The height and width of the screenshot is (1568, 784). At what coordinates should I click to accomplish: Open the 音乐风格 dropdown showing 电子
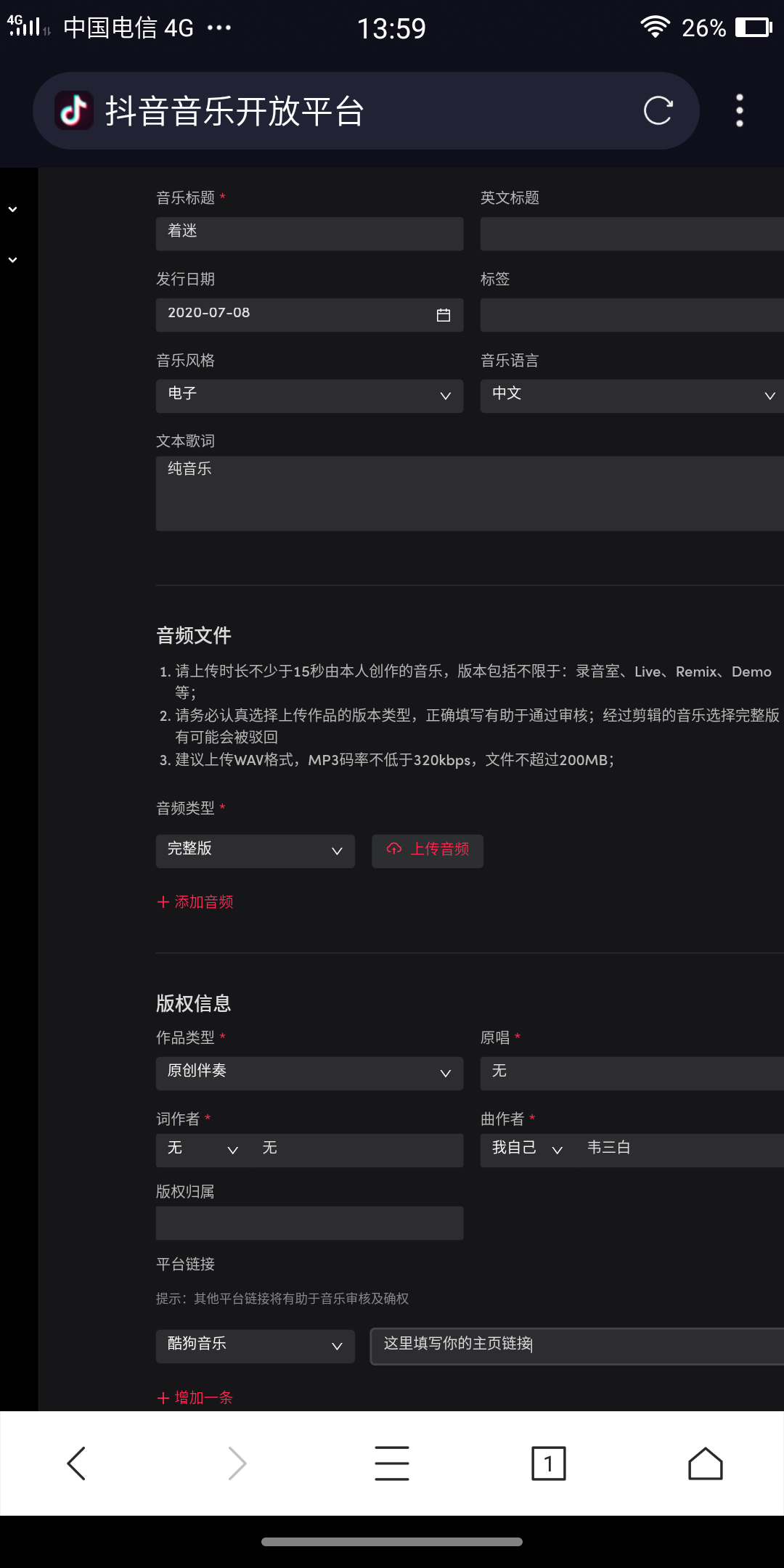[309, 396]
